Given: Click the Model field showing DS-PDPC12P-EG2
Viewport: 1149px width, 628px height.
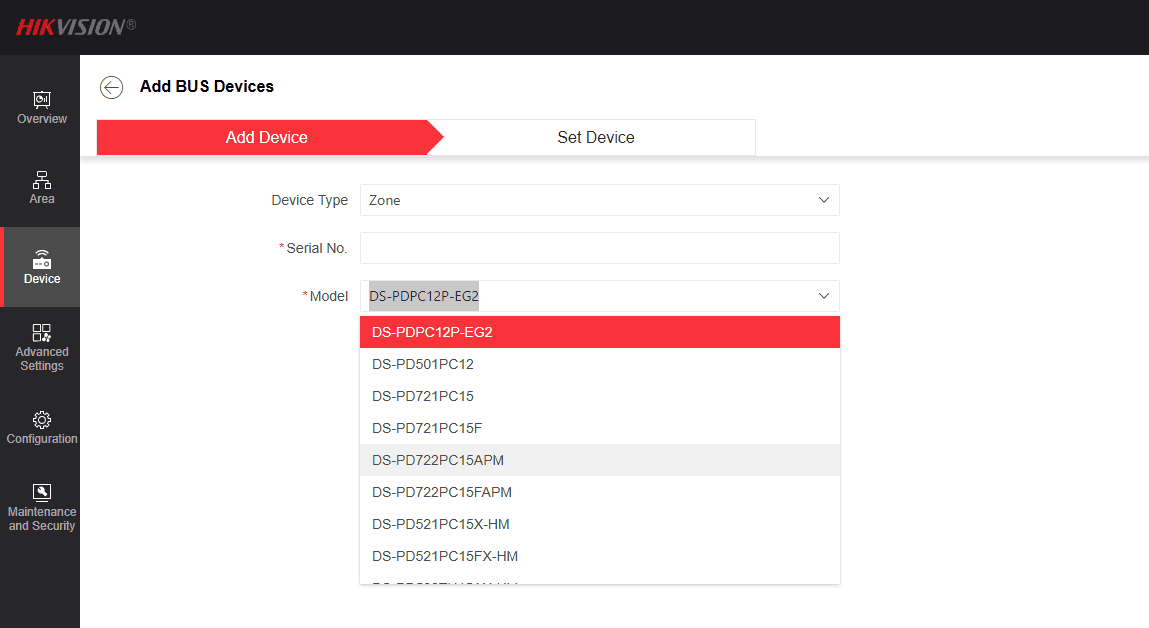Looking at the screenshot, I should coord(599,296).
